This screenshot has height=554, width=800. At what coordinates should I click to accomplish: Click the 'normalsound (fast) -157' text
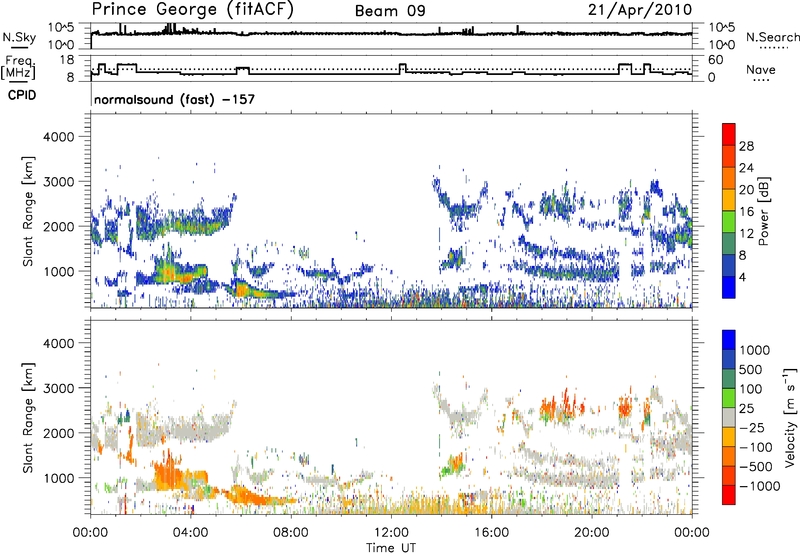(174, 99)
